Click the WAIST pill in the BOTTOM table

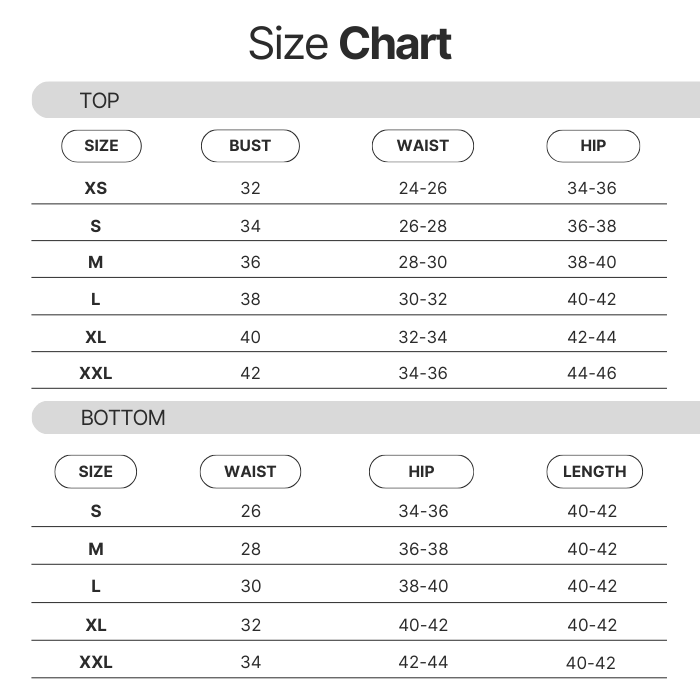(x=250, y=472)
